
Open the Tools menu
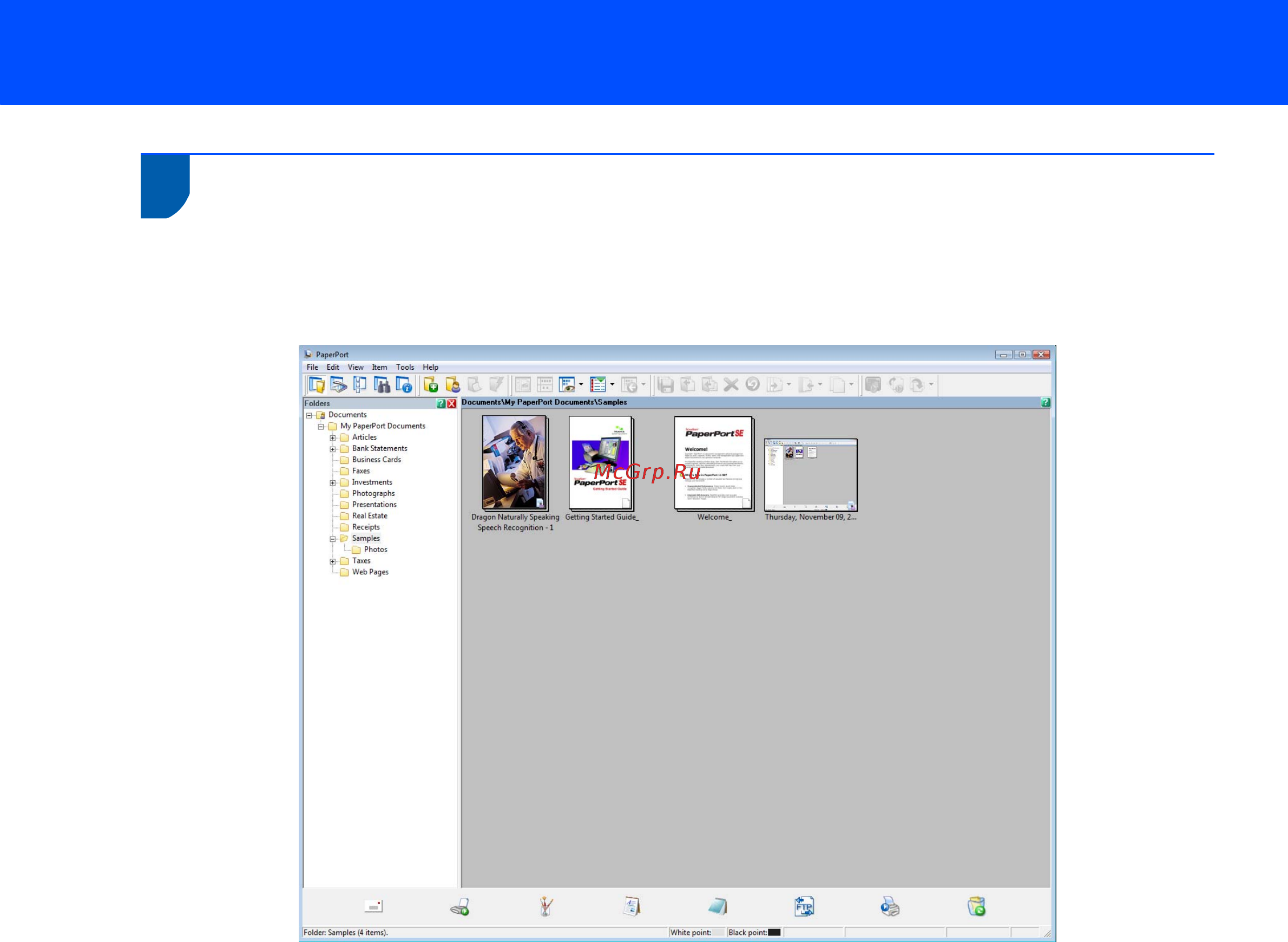405,367
